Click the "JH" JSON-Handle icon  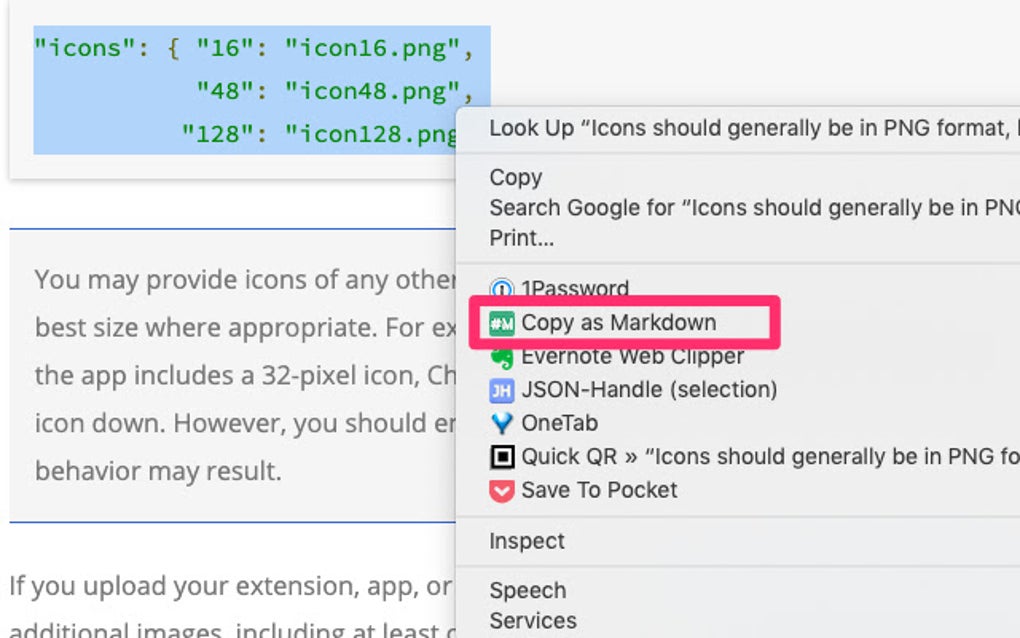click(504, 389)
